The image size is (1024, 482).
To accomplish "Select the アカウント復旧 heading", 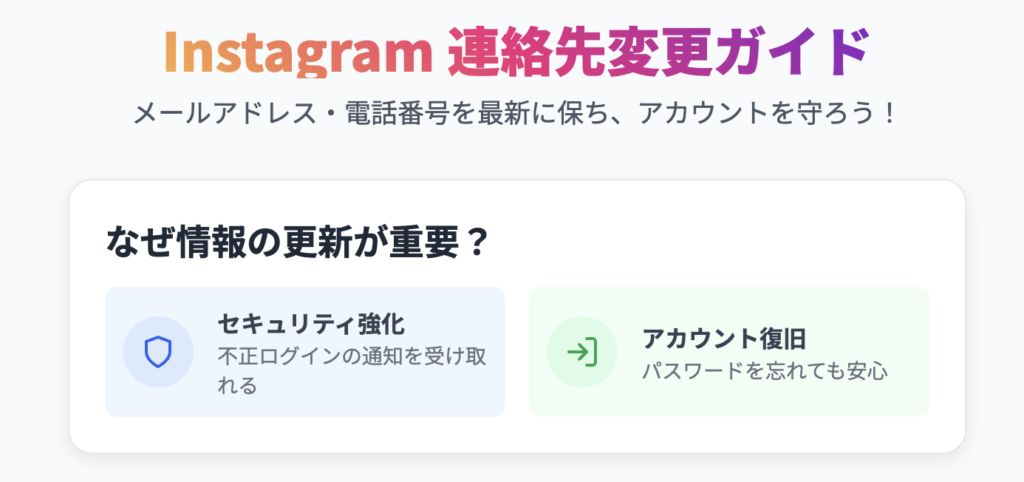I will pyautogui.click(x=724, y=339).
